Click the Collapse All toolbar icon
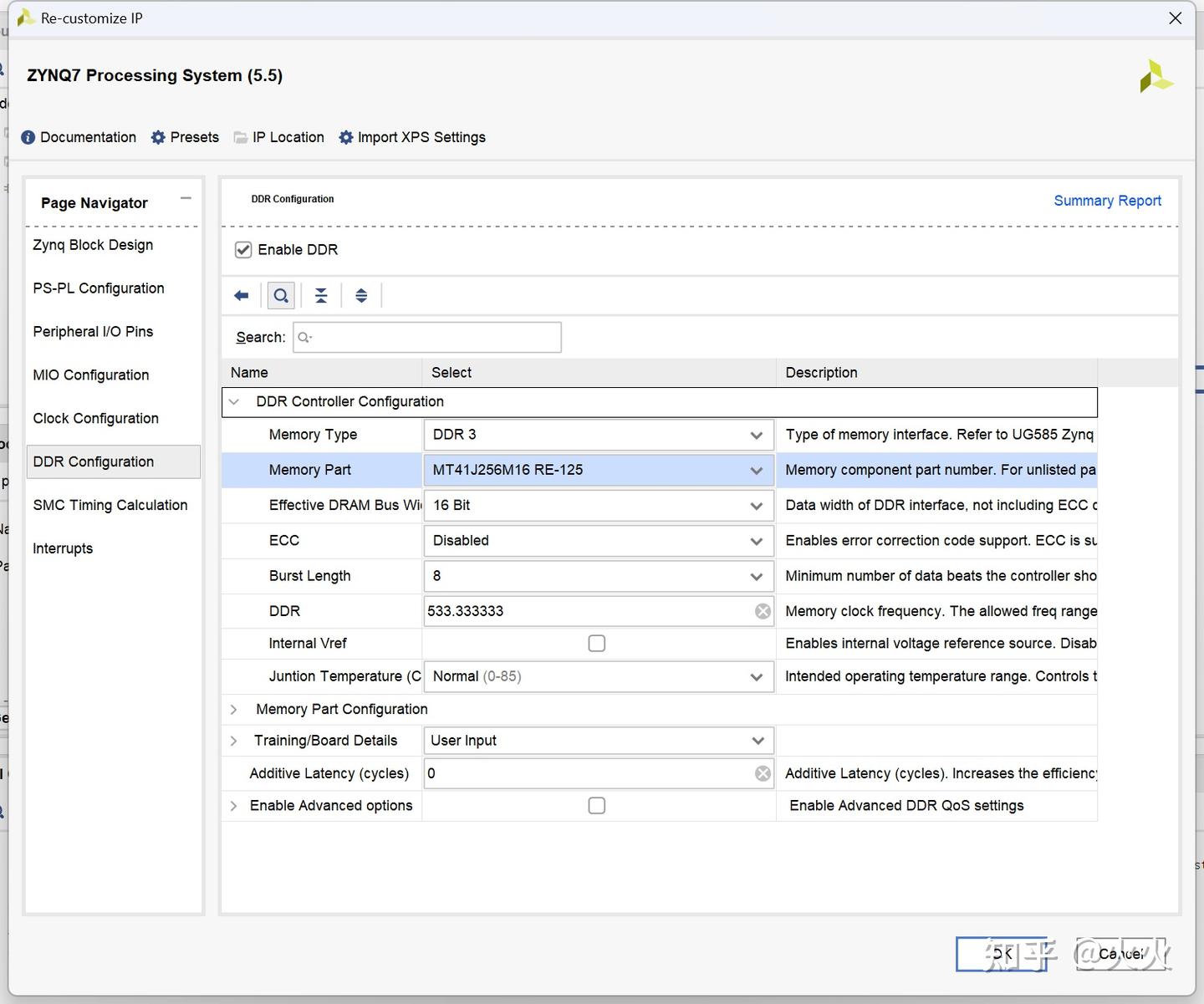 point(321,295)
